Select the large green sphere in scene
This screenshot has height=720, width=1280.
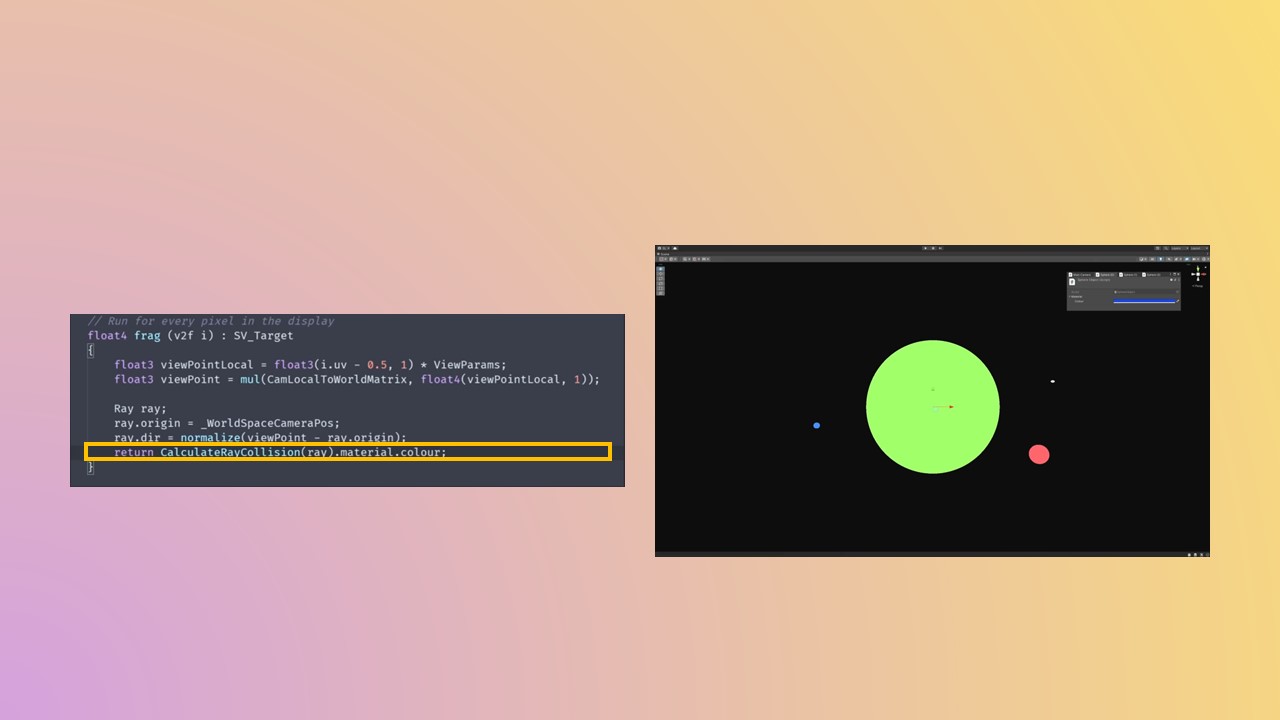(x=933, y=407)
